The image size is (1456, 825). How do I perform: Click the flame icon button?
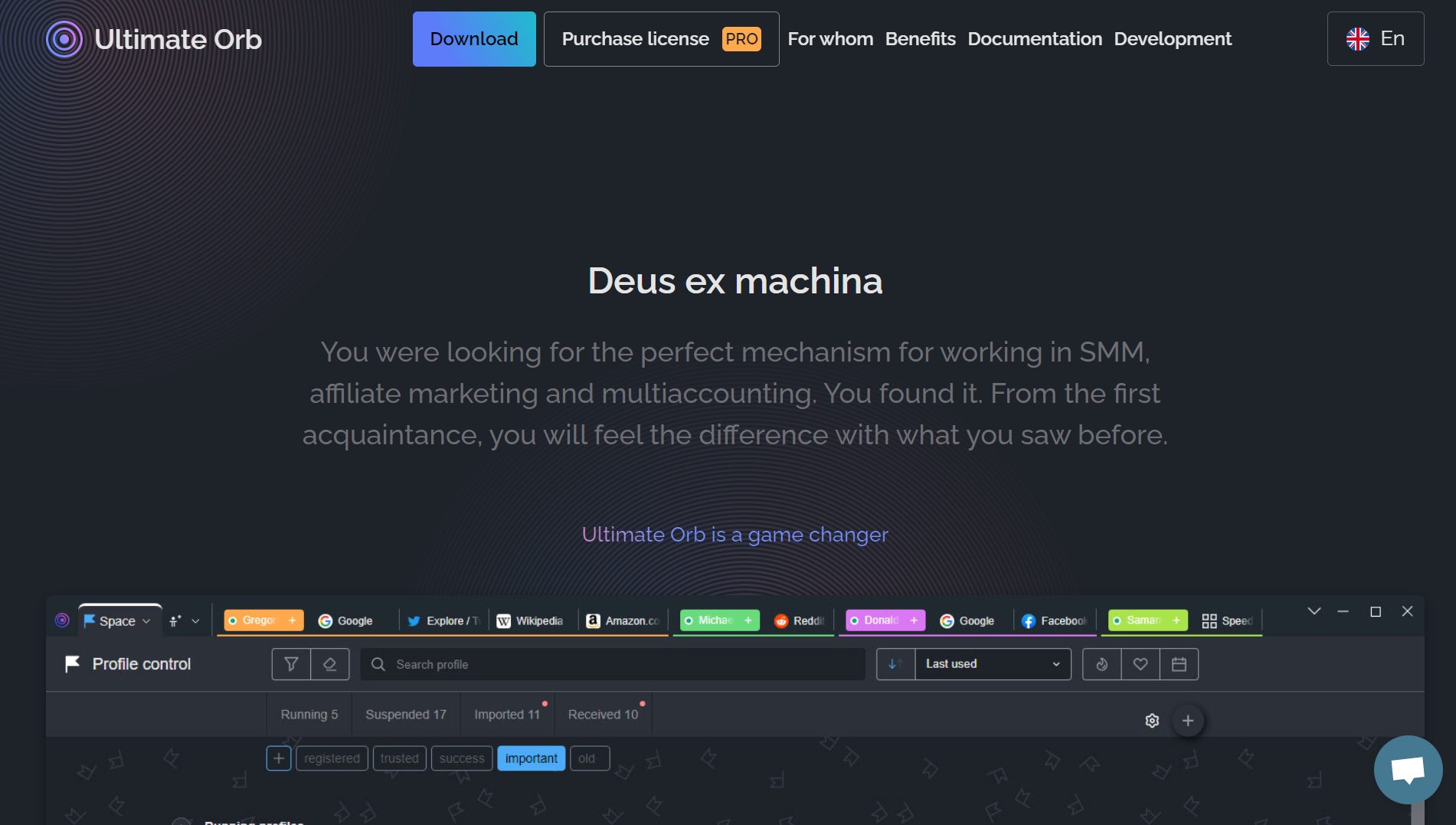[x=1102, y=664]
